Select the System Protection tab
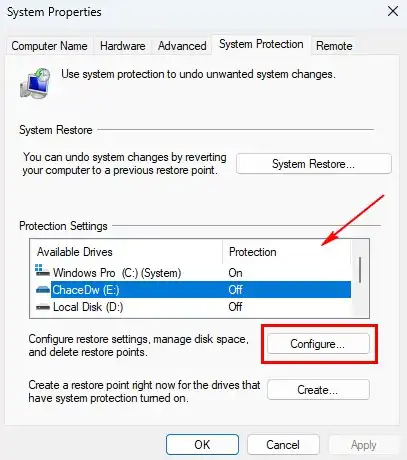Screen dimensions: 407x460 261,44
